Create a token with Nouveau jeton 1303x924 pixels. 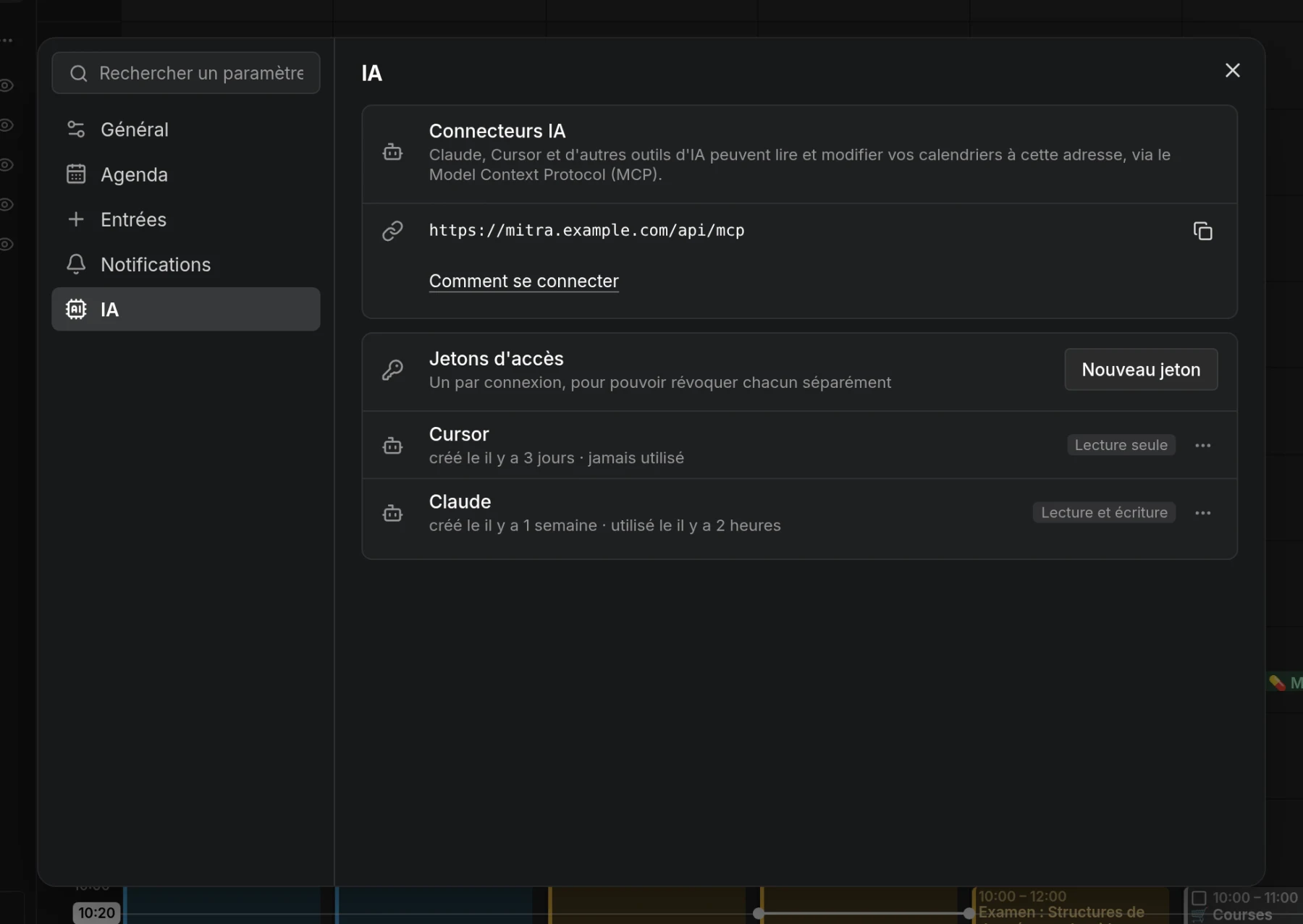1141,370
